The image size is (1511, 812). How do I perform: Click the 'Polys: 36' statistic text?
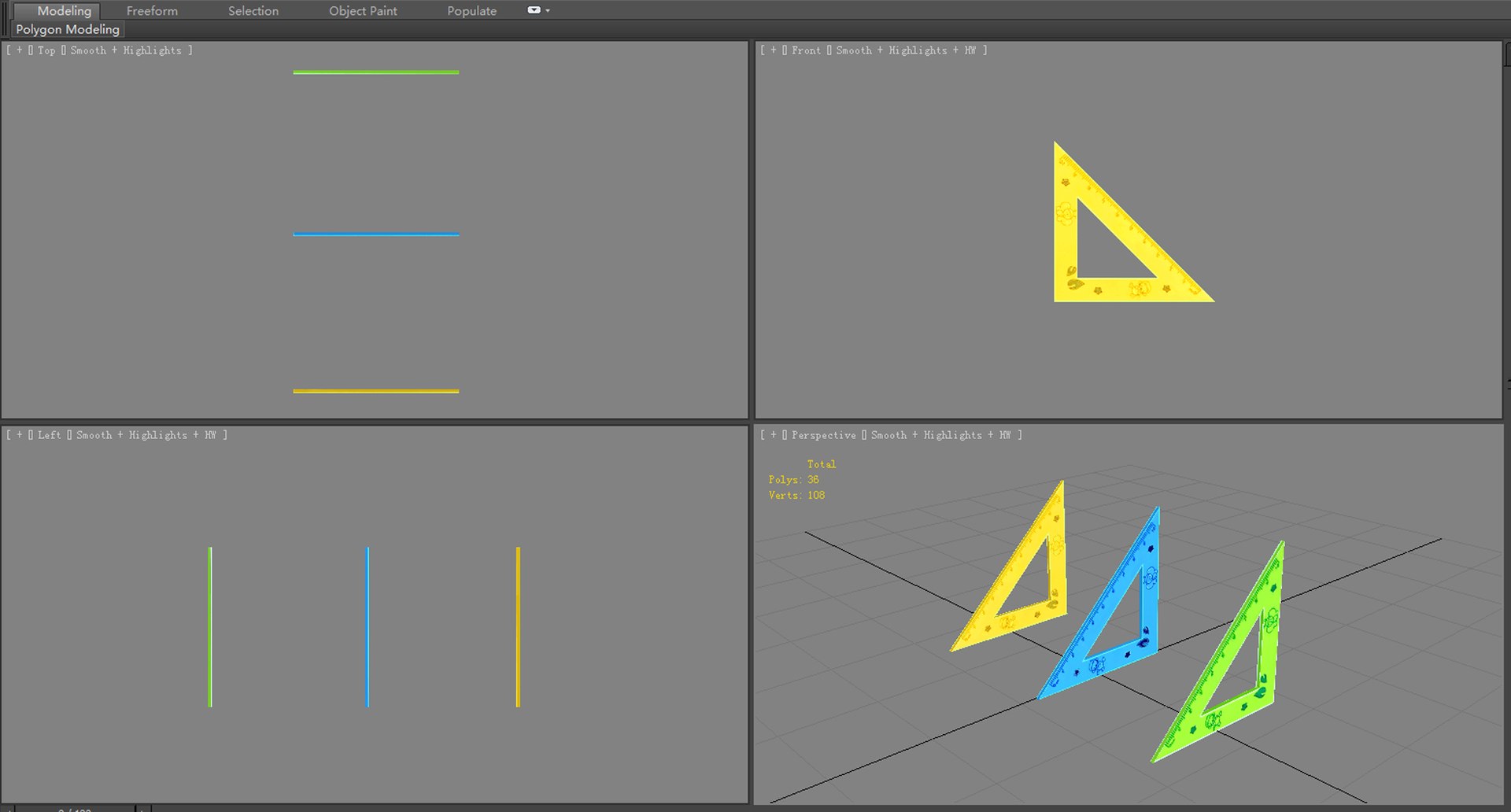793,480
